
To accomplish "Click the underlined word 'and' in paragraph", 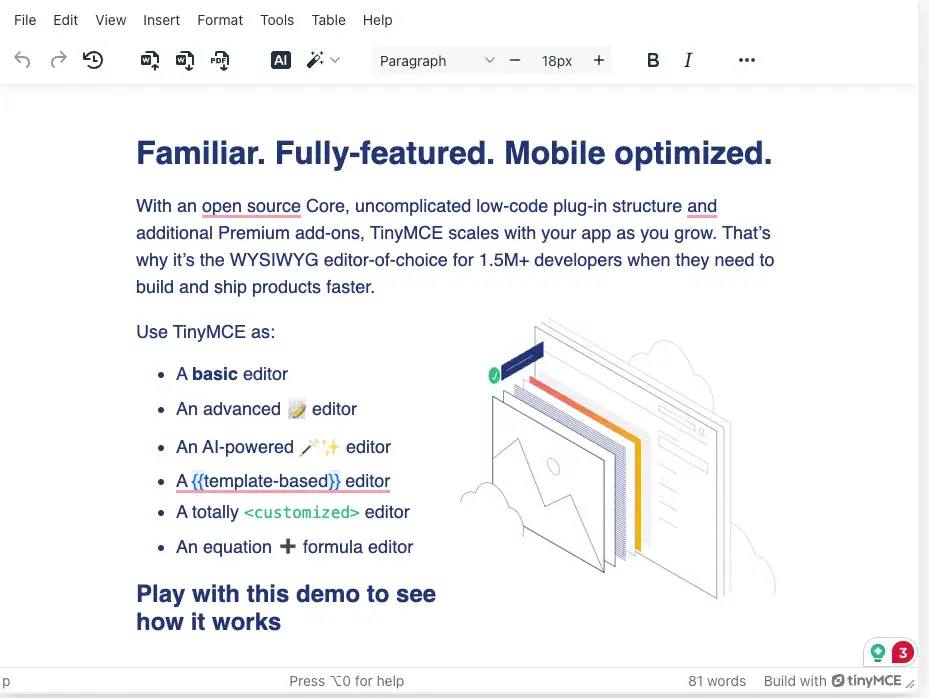I will coord(702,206).
